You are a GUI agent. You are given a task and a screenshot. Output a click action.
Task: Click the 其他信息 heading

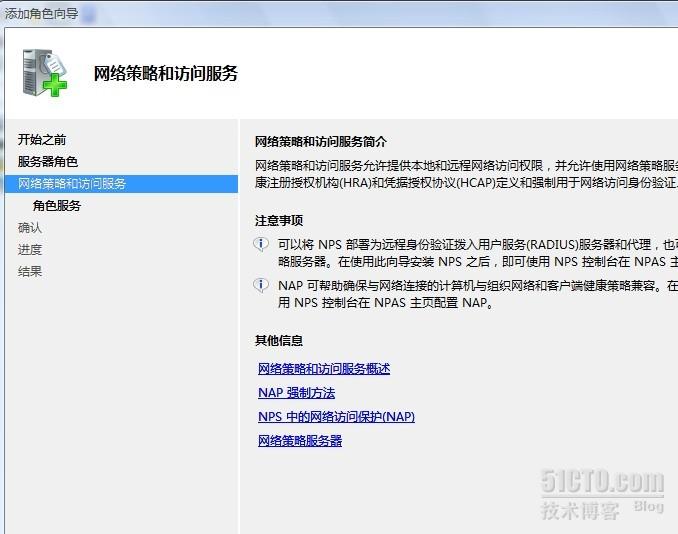click(279, 341)
